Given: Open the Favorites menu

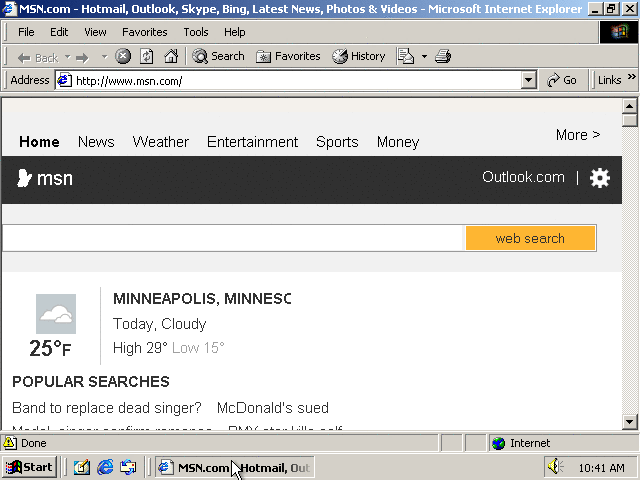Looking at the screenshot, I should click(144, 32).
